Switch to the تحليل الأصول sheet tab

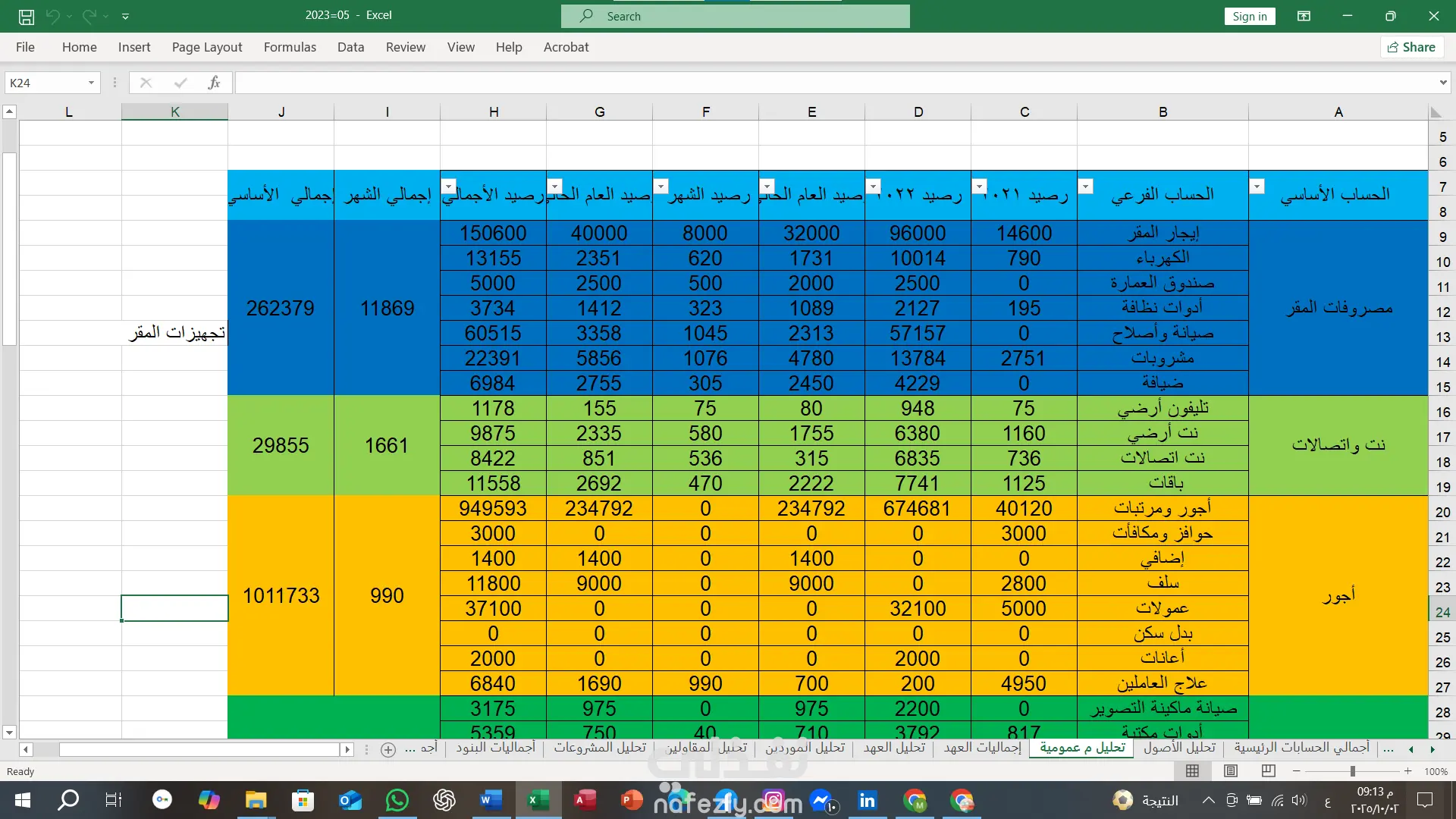(1179, 748)
